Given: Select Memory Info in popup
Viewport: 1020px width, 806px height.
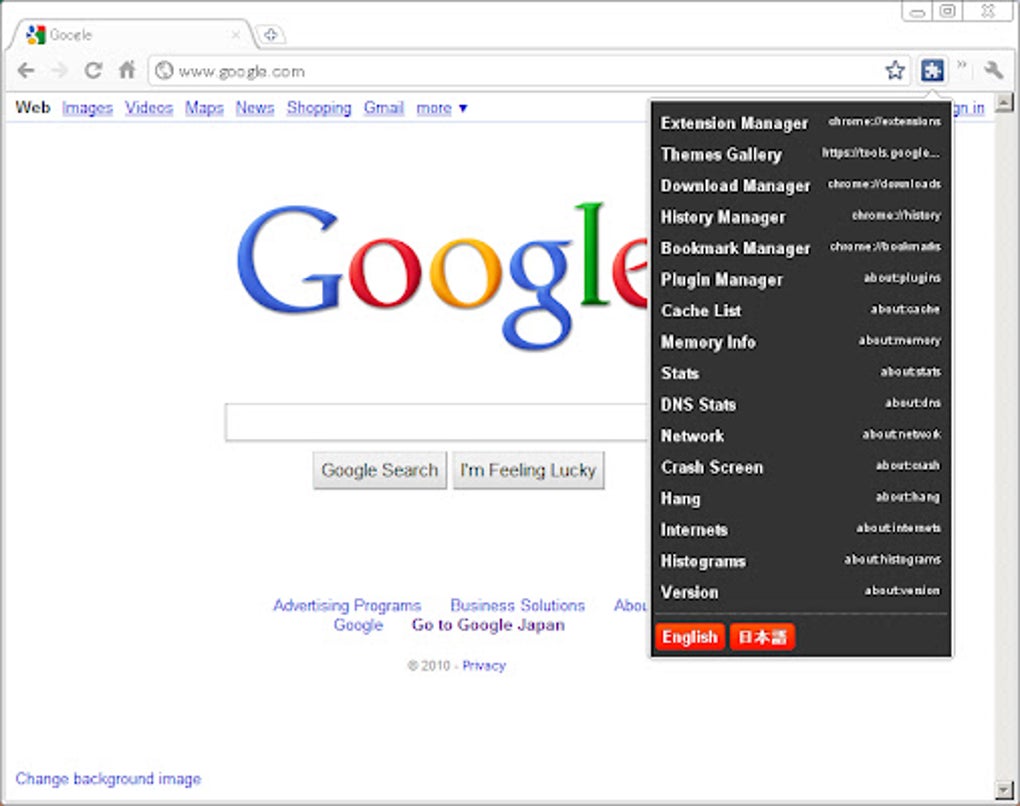Looking at the screenshot, I should [x=801, y=342].
